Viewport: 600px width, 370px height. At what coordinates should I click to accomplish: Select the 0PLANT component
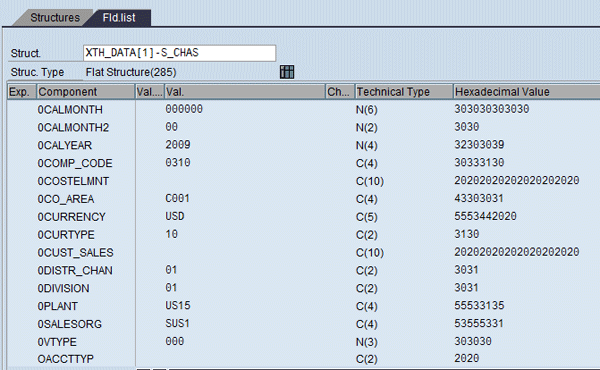point(57,306)
